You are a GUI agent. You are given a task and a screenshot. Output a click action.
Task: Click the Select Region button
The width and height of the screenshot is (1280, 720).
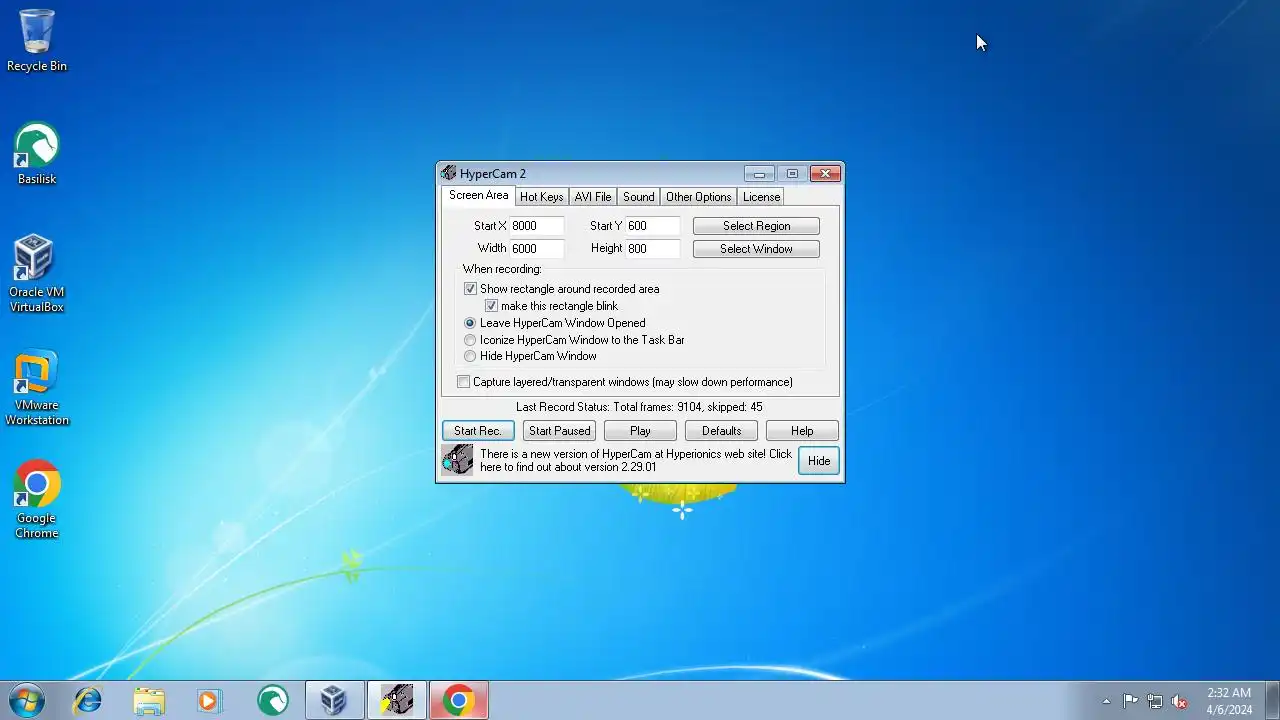(x=756, y=226)
